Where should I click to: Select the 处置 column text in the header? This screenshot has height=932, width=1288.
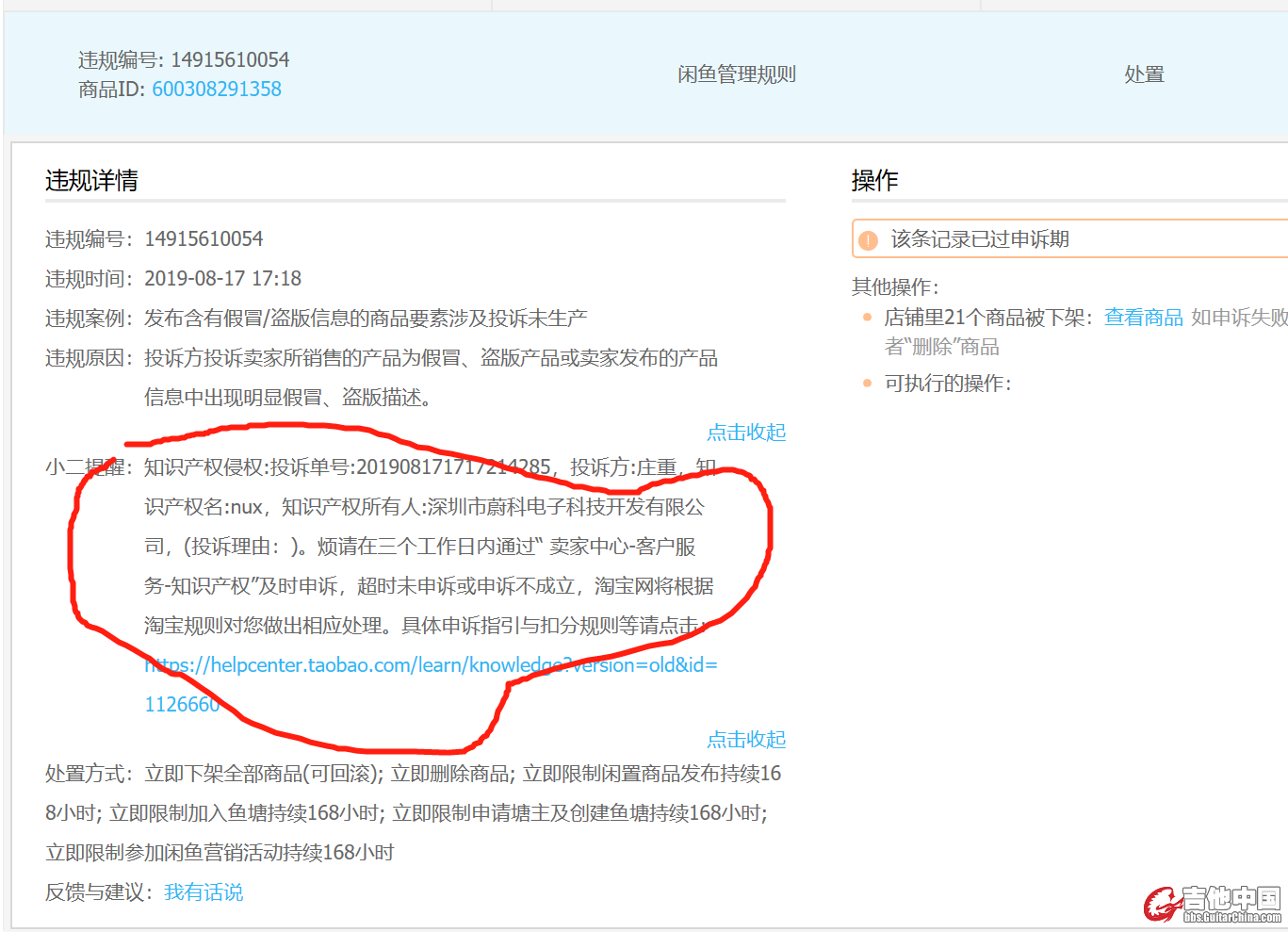[x=1145, y=74]
